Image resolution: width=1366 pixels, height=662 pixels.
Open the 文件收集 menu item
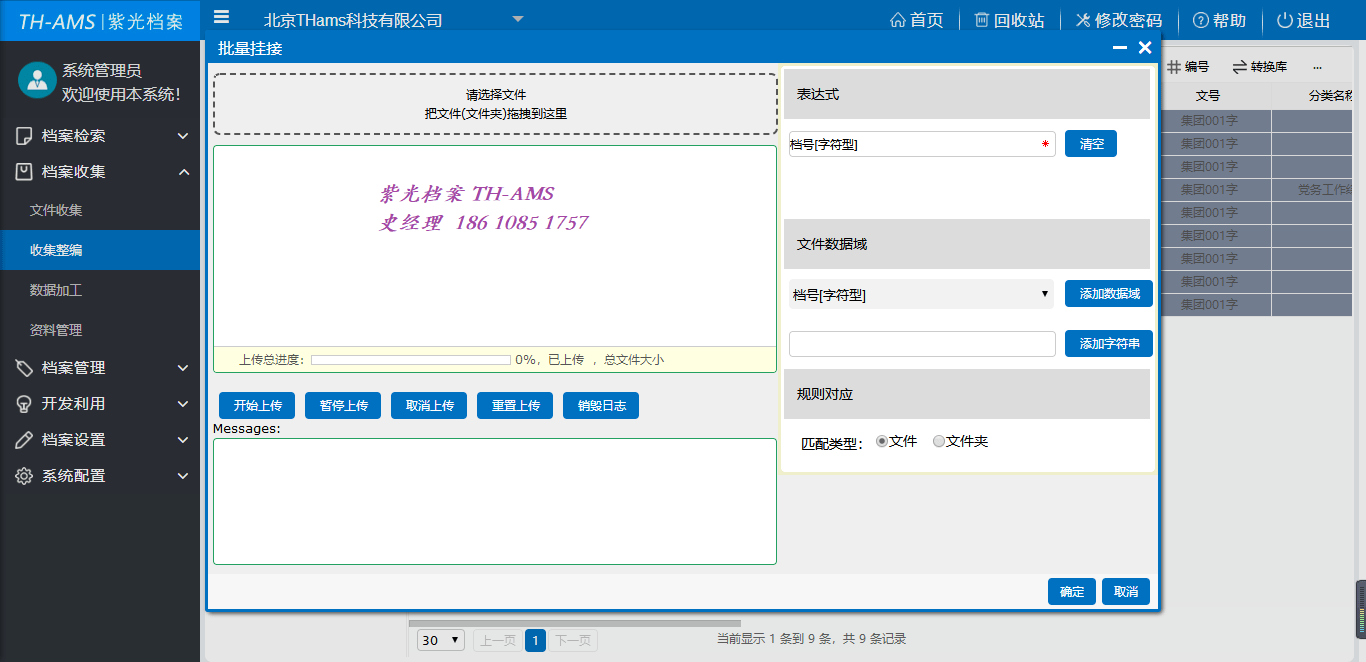click(x=59, y=213)
